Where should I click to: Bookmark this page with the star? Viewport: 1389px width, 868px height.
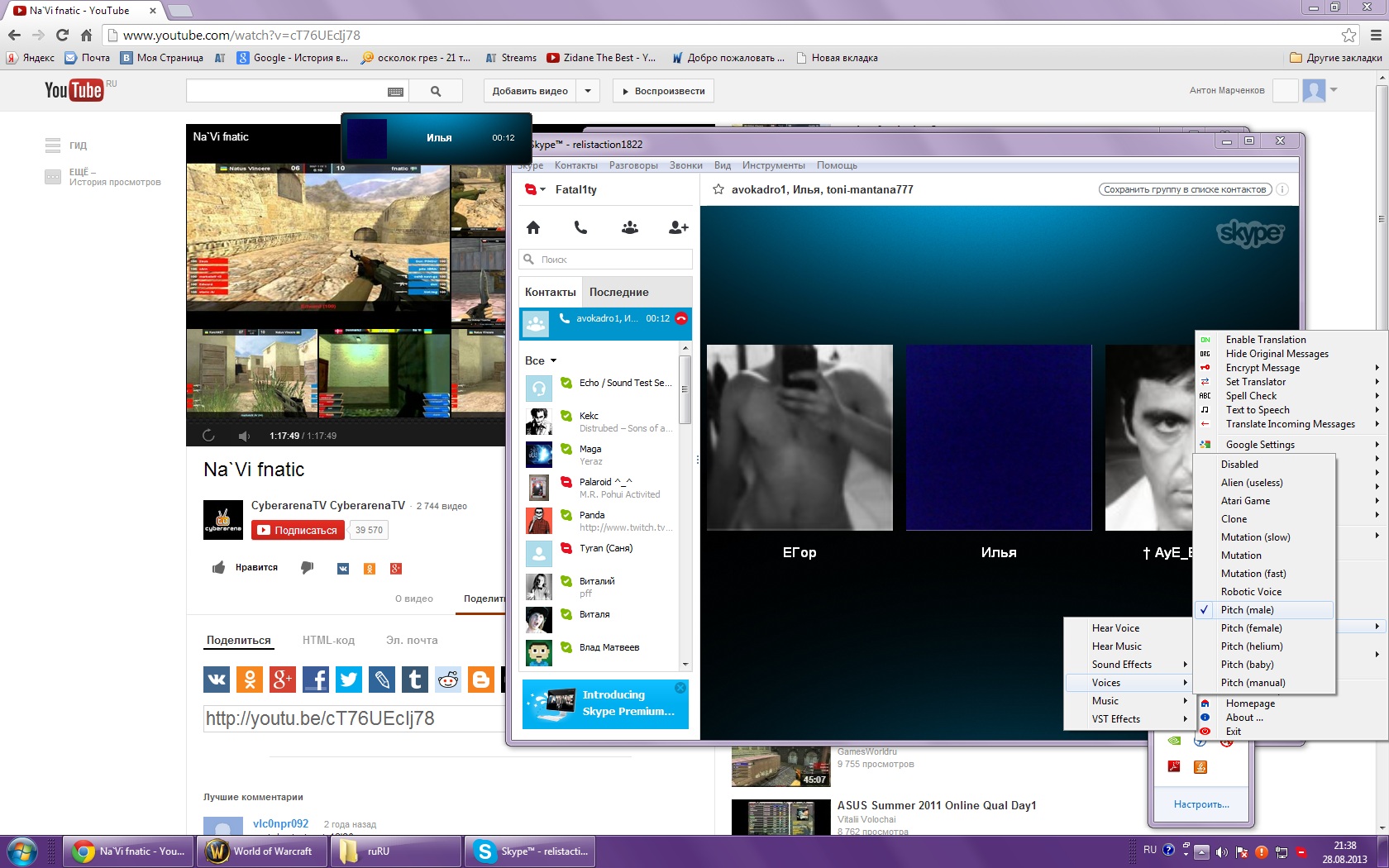click(1349, 35)
